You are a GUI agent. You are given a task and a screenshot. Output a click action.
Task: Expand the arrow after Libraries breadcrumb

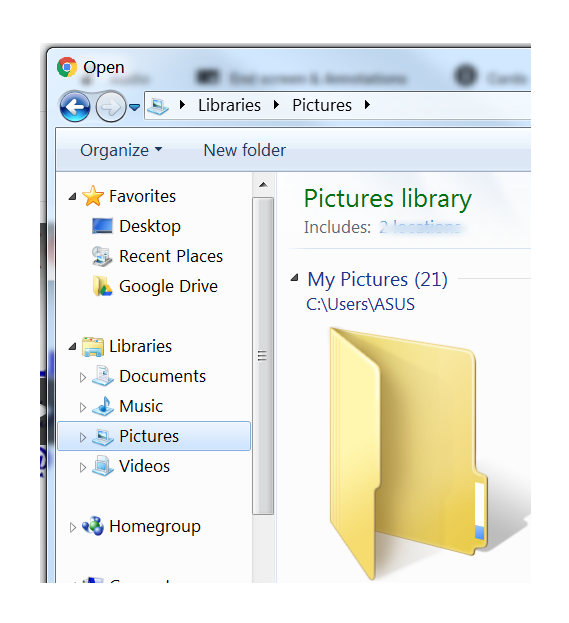pos(276,105)
